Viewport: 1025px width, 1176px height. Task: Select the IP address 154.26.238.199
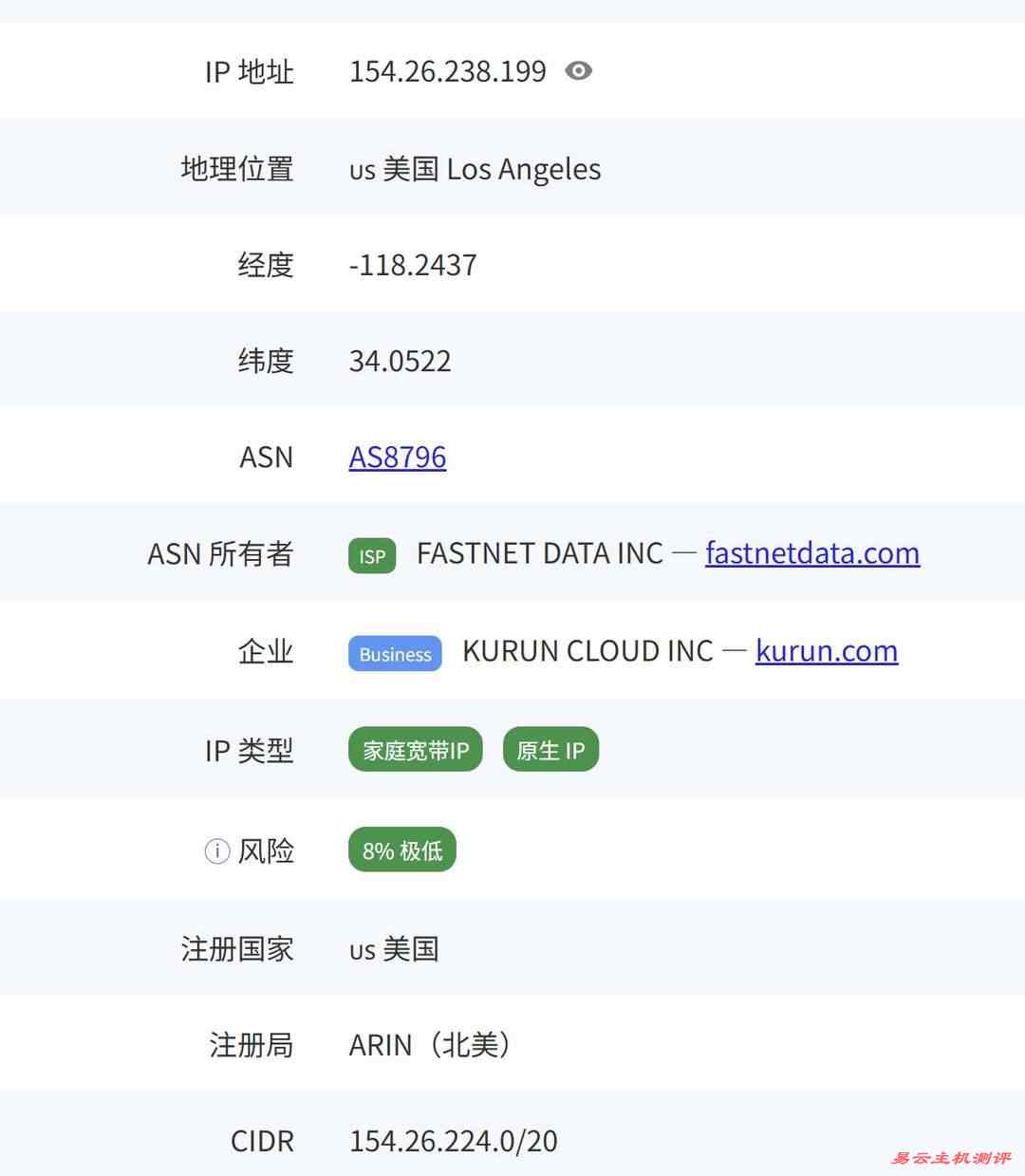447,71
